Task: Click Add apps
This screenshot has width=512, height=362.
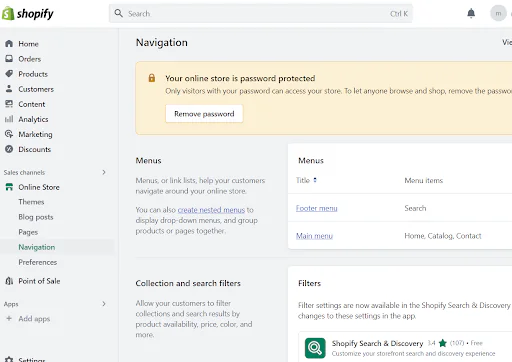Action: tap(34, 319)
